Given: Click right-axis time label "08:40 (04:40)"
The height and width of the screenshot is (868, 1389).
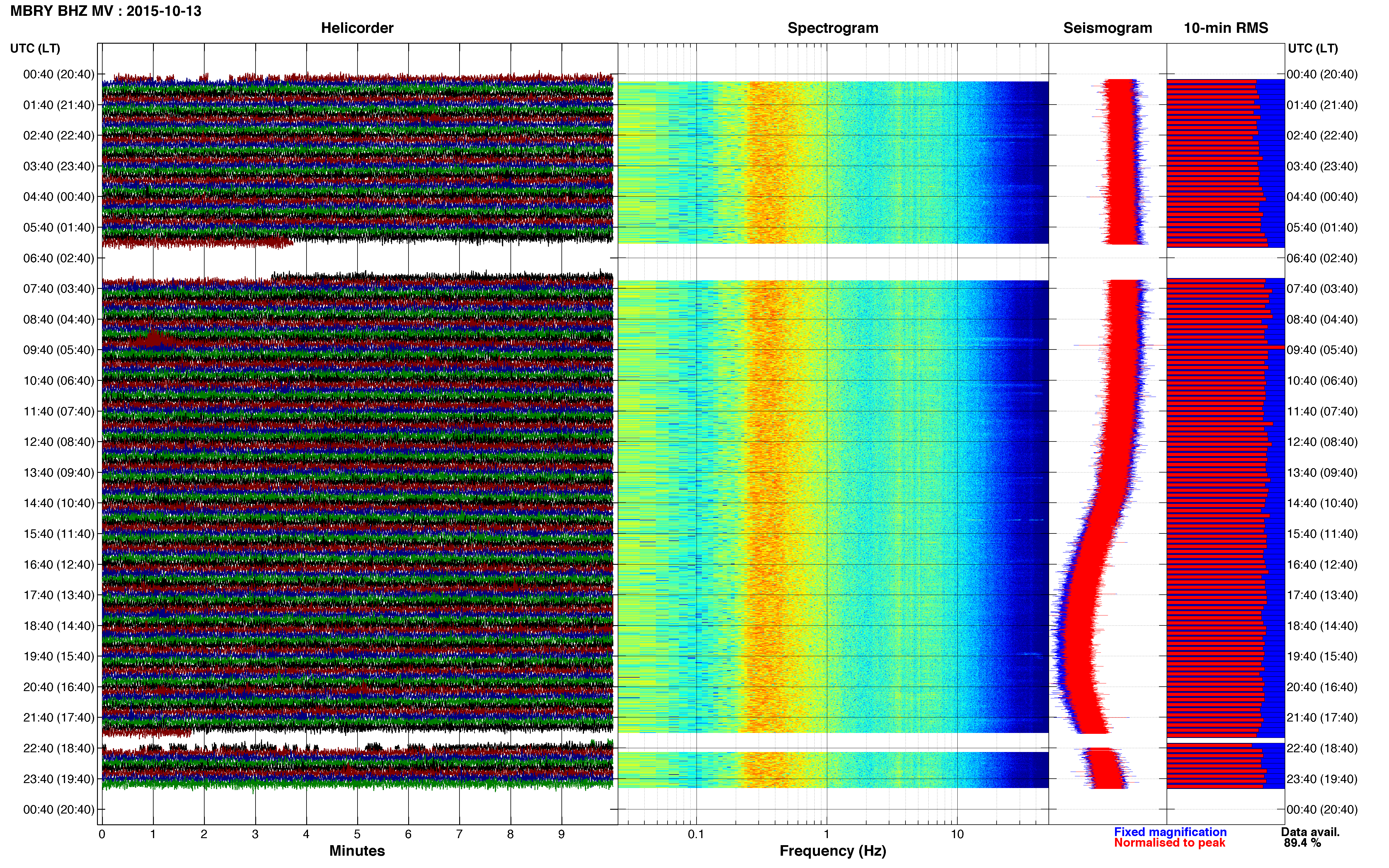Looking at the screenshot, I should point(1322,319).
